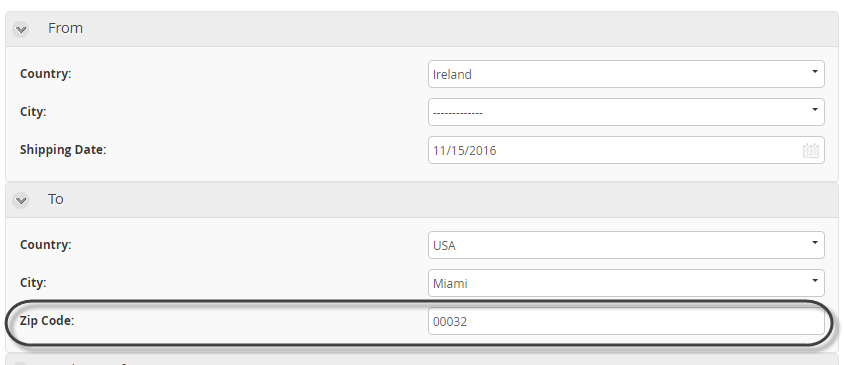
Task: Open the From Country select showing Ireland
Action: point(626,74)
